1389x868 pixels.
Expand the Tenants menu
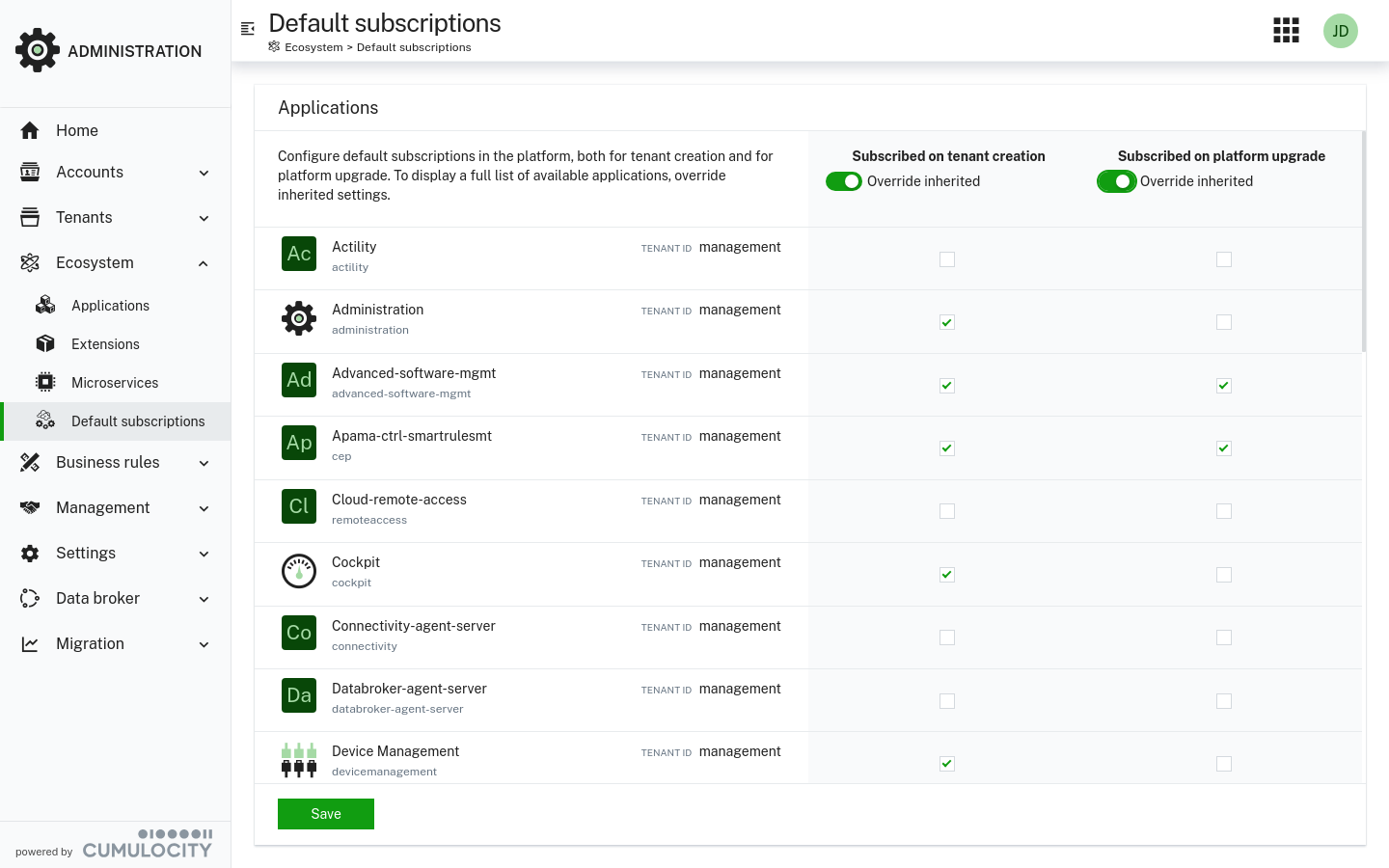tap(84, 217)
